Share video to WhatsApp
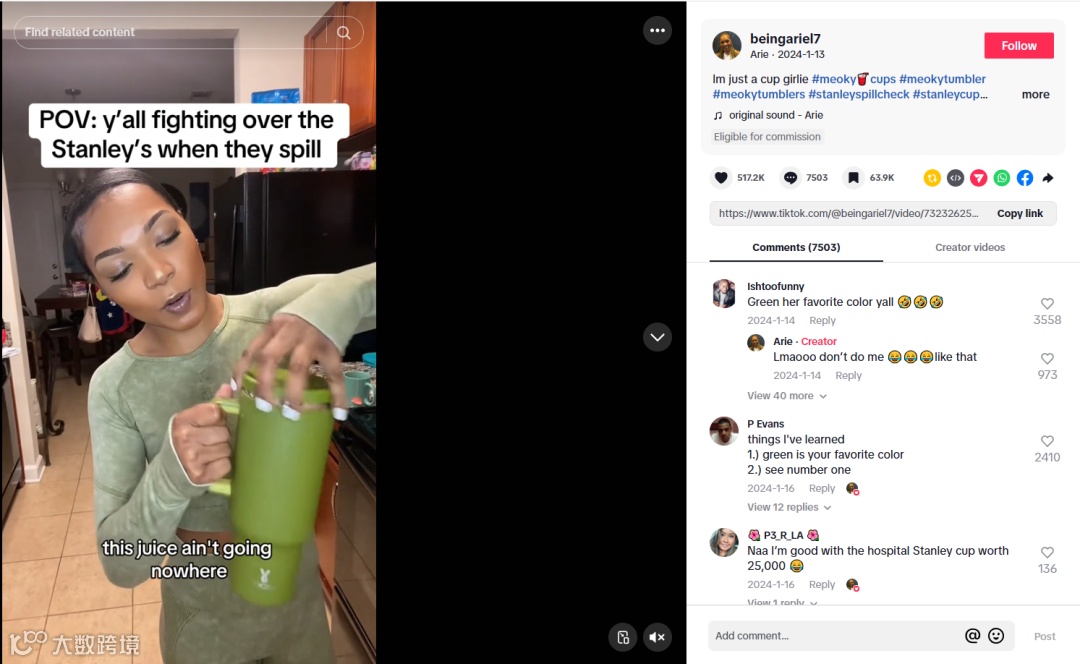Viewport: 1080px width, 664px height. pyautogui.click(x=1001, y=178)
